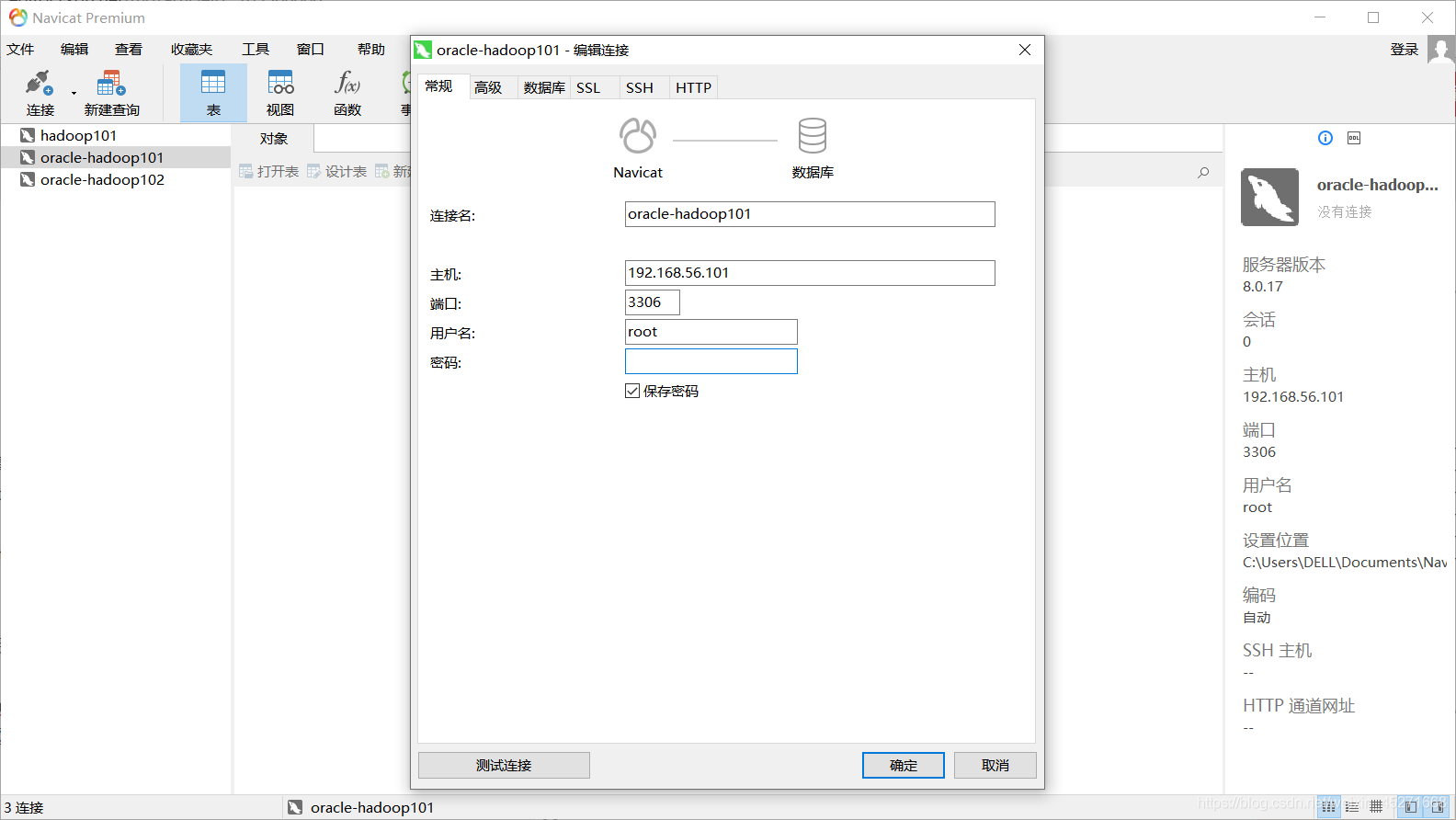The image size is (1456, 820).
Task: Click the 连接名 input field
Action: coord(810,214)
